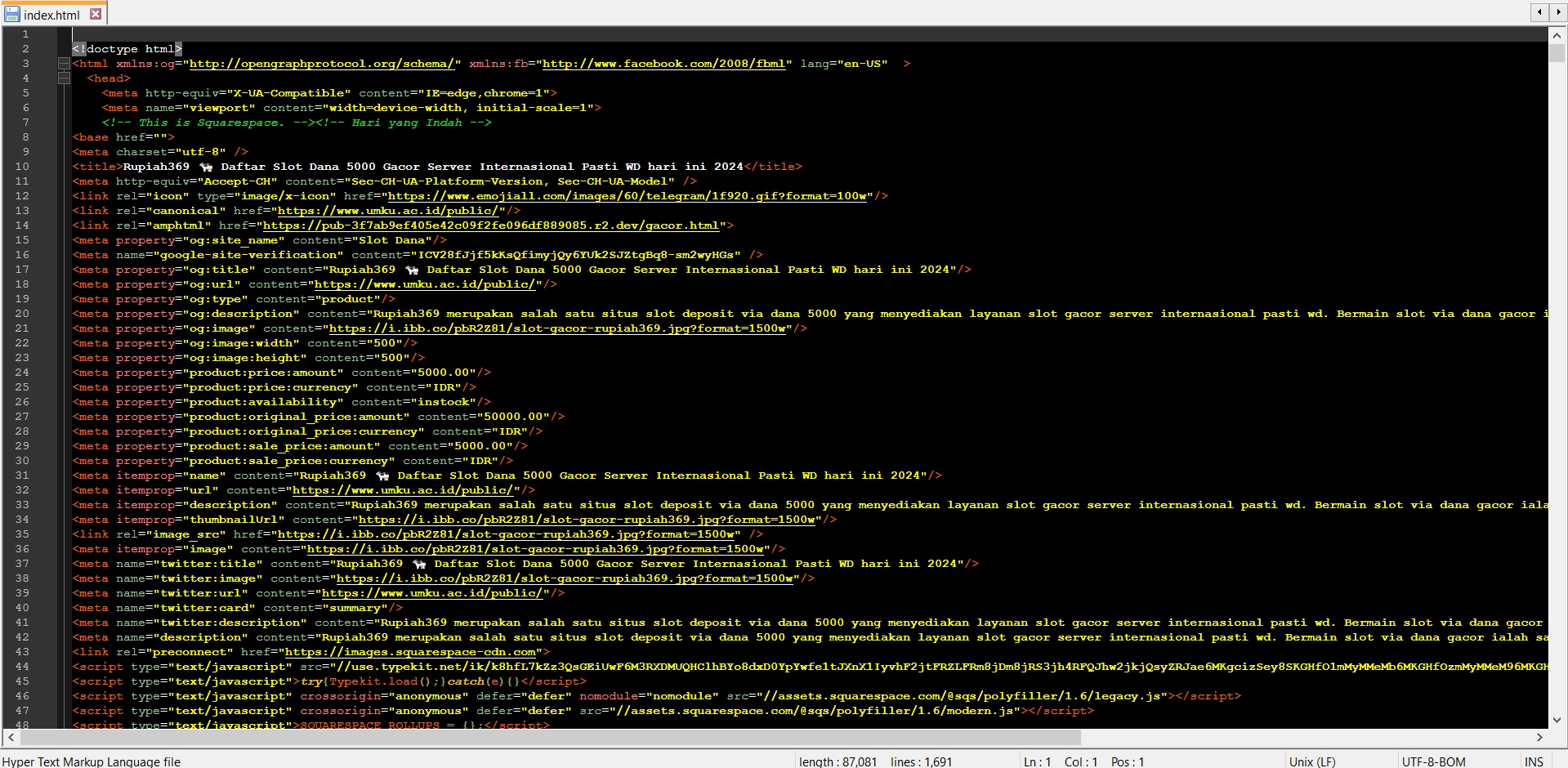1568x768 pixels.
Task: Open the facebook.com/2008/fbml link on line 3
Action: pos(663,64)
